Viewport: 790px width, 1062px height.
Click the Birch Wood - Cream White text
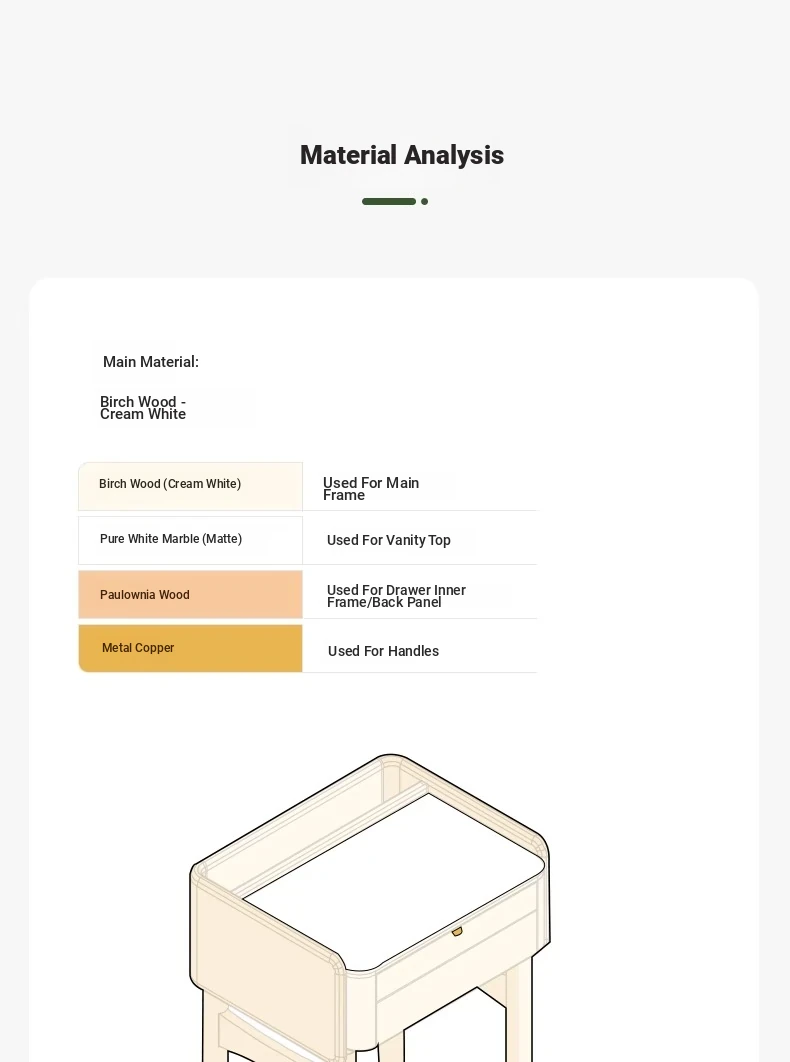coord(143,408)
